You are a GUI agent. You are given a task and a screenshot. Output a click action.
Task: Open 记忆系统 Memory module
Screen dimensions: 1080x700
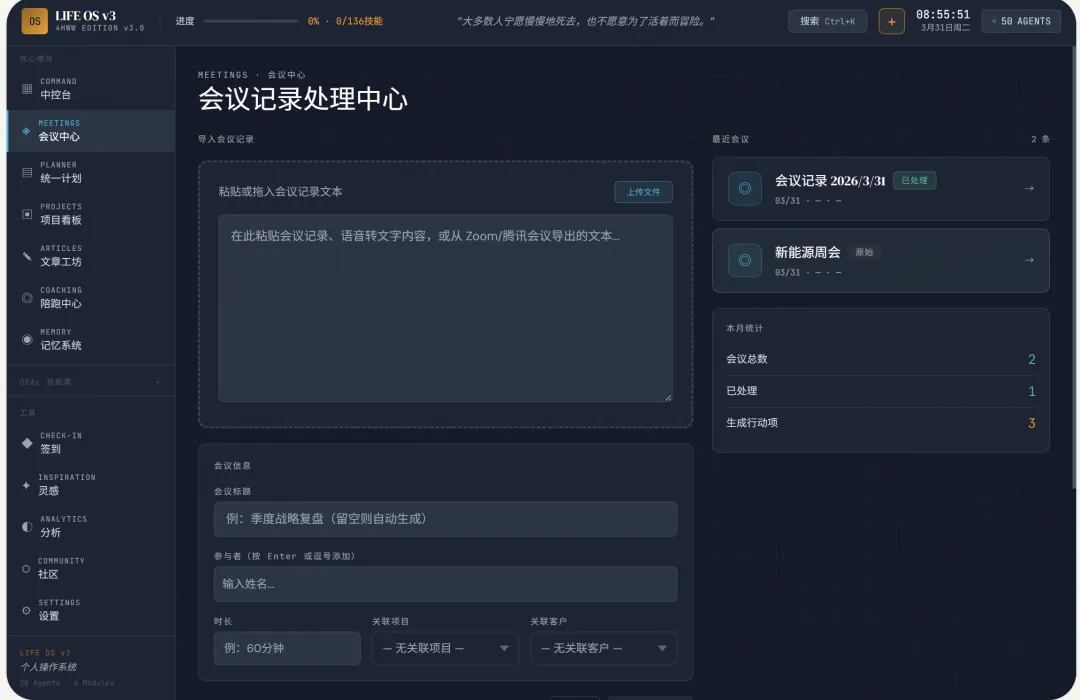[x=91, y=339]
